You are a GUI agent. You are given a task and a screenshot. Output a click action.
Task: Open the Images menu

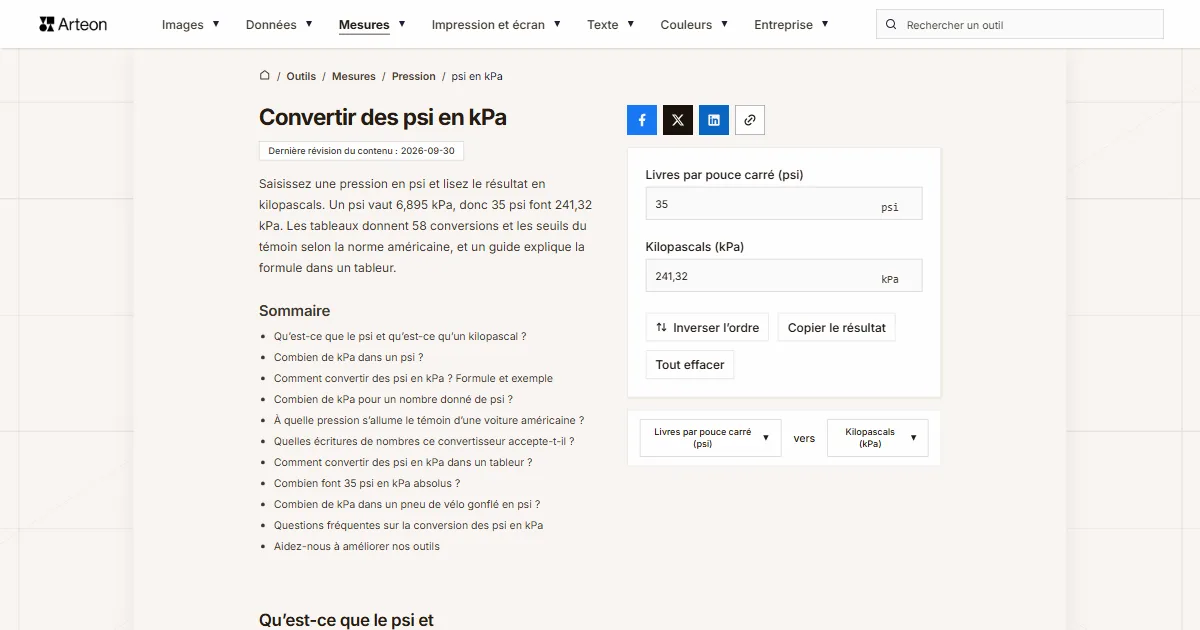(x=191, y=24)
